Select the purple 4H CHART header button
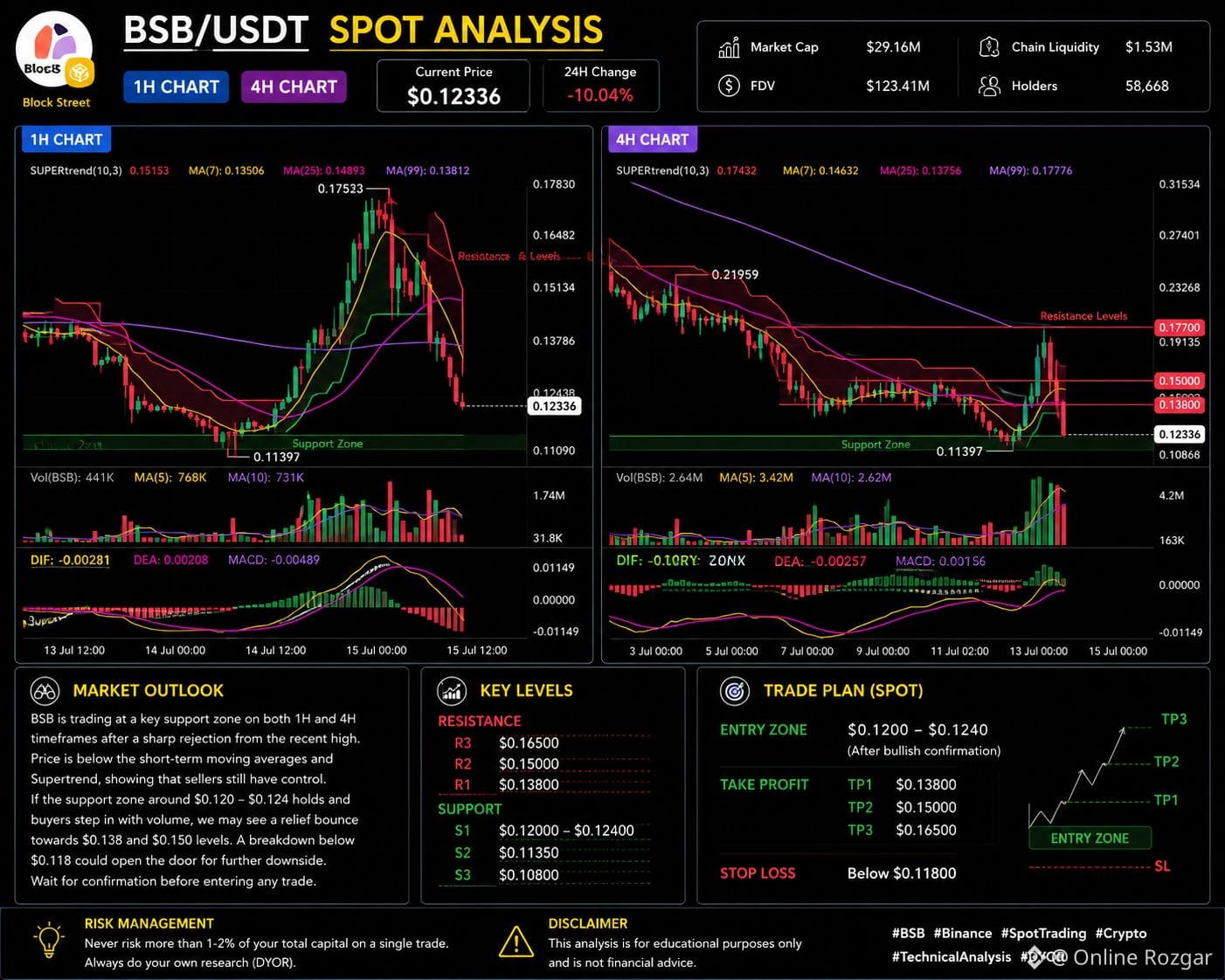Screen dimensions: 1225x980 click(294, 86)
